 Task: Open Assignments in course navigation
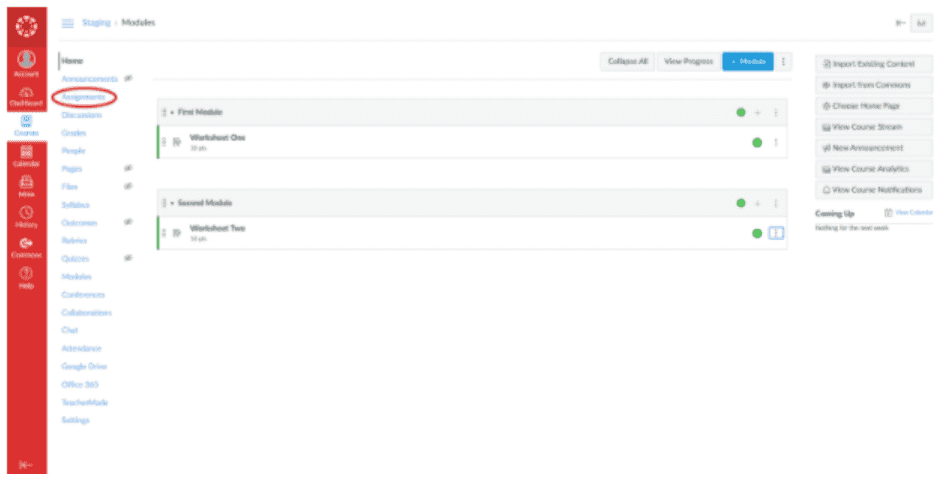83,97
